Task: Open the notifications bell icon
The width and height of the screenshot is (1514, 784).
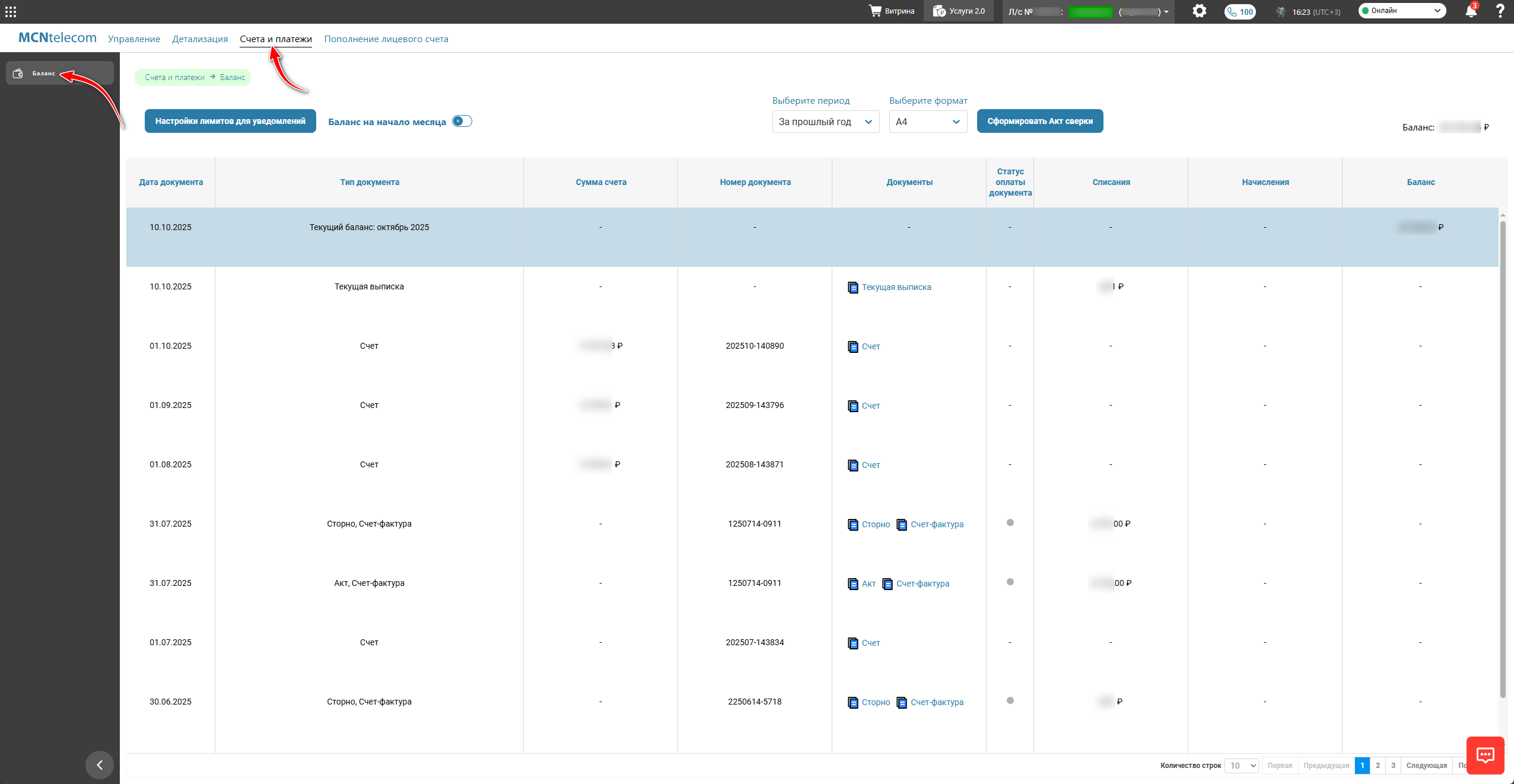Action: pos(1471,11)
